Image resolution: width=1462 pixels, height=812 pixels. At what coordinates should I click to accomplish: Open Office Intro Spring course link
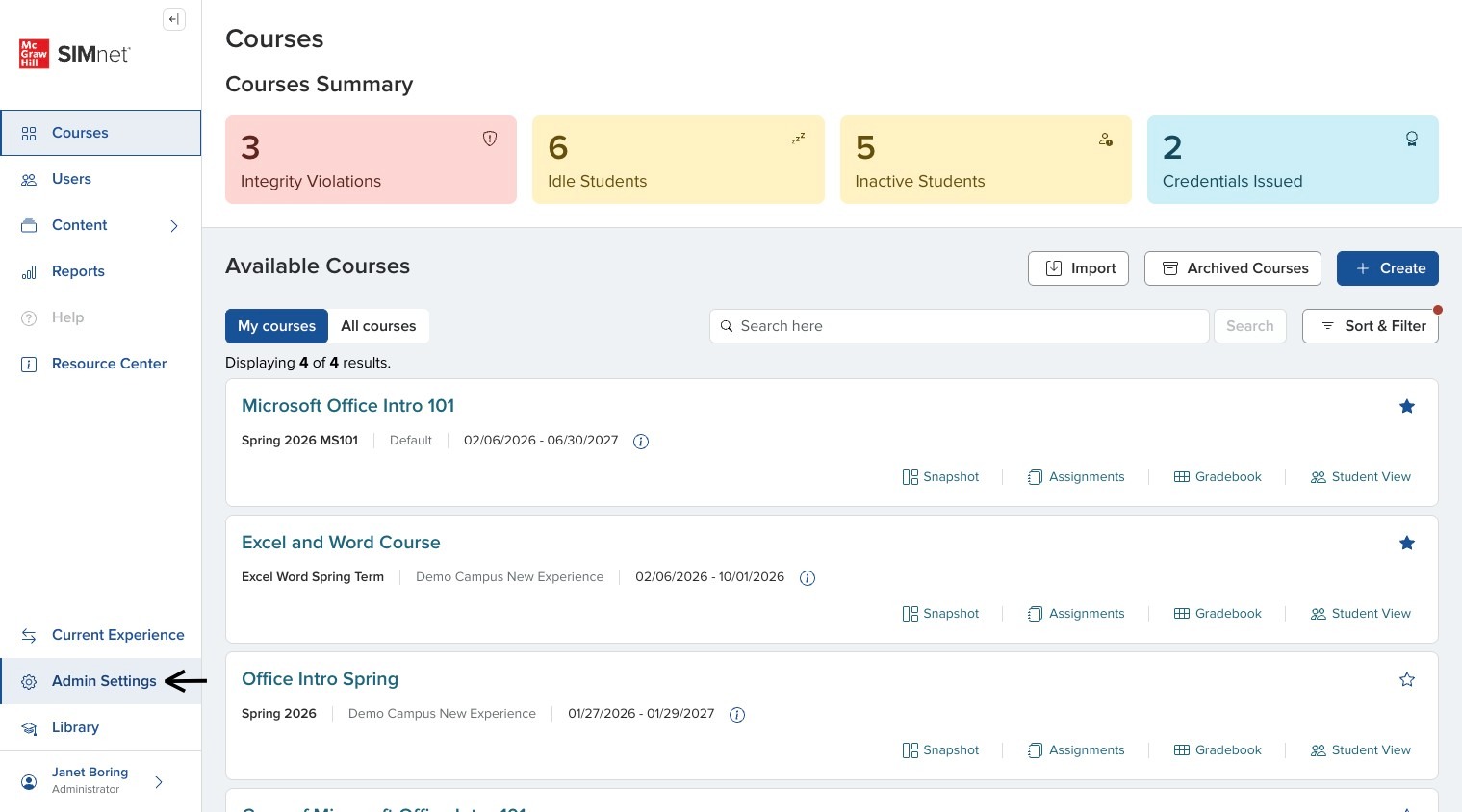click(x=320, y=679)
